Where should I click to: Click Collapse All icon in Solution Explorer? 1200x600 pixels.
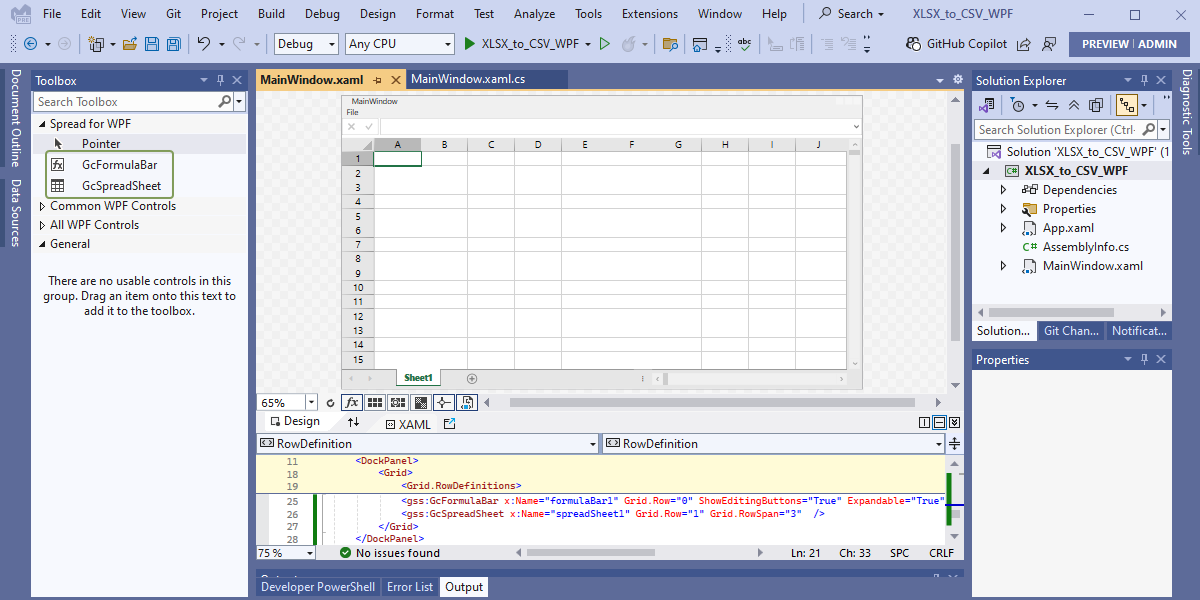(1074, 104)
